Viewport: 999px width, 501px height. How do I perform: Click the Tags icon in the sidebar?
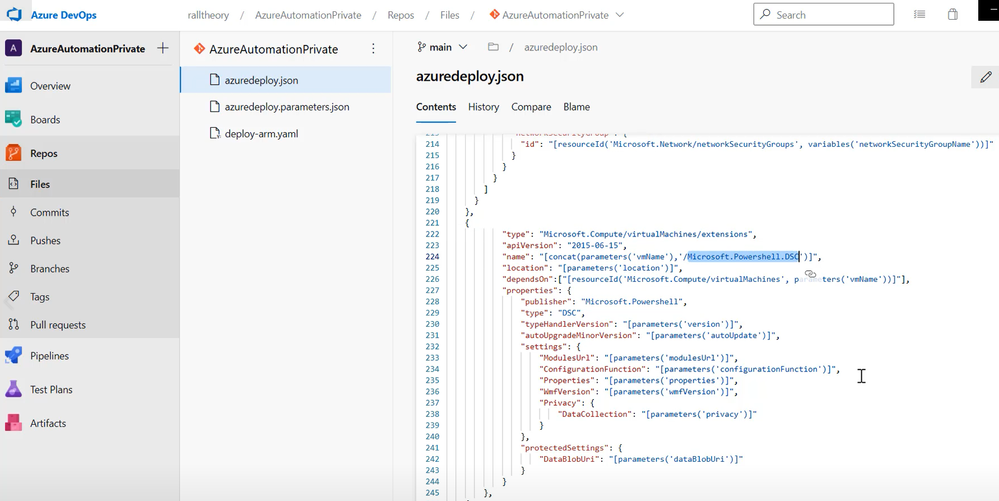(13, 296)
